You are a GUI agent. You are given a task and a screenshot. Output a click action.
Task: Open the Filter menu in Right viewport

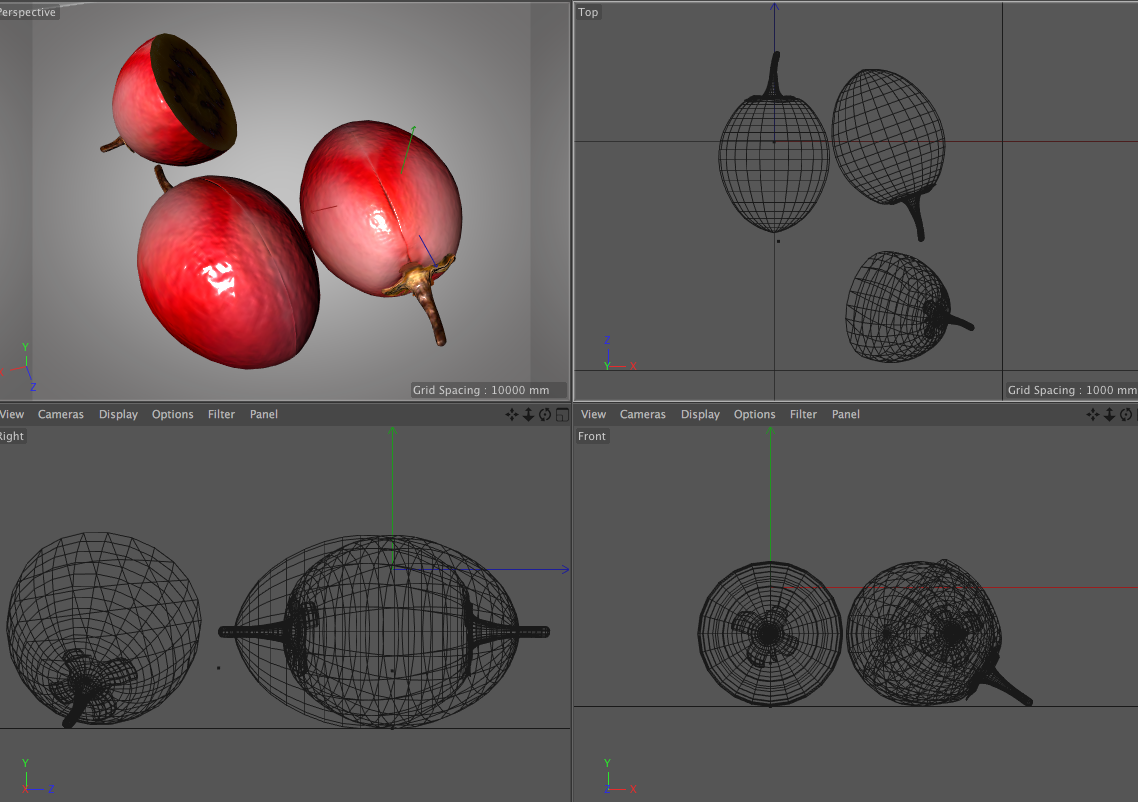point(221,414)
